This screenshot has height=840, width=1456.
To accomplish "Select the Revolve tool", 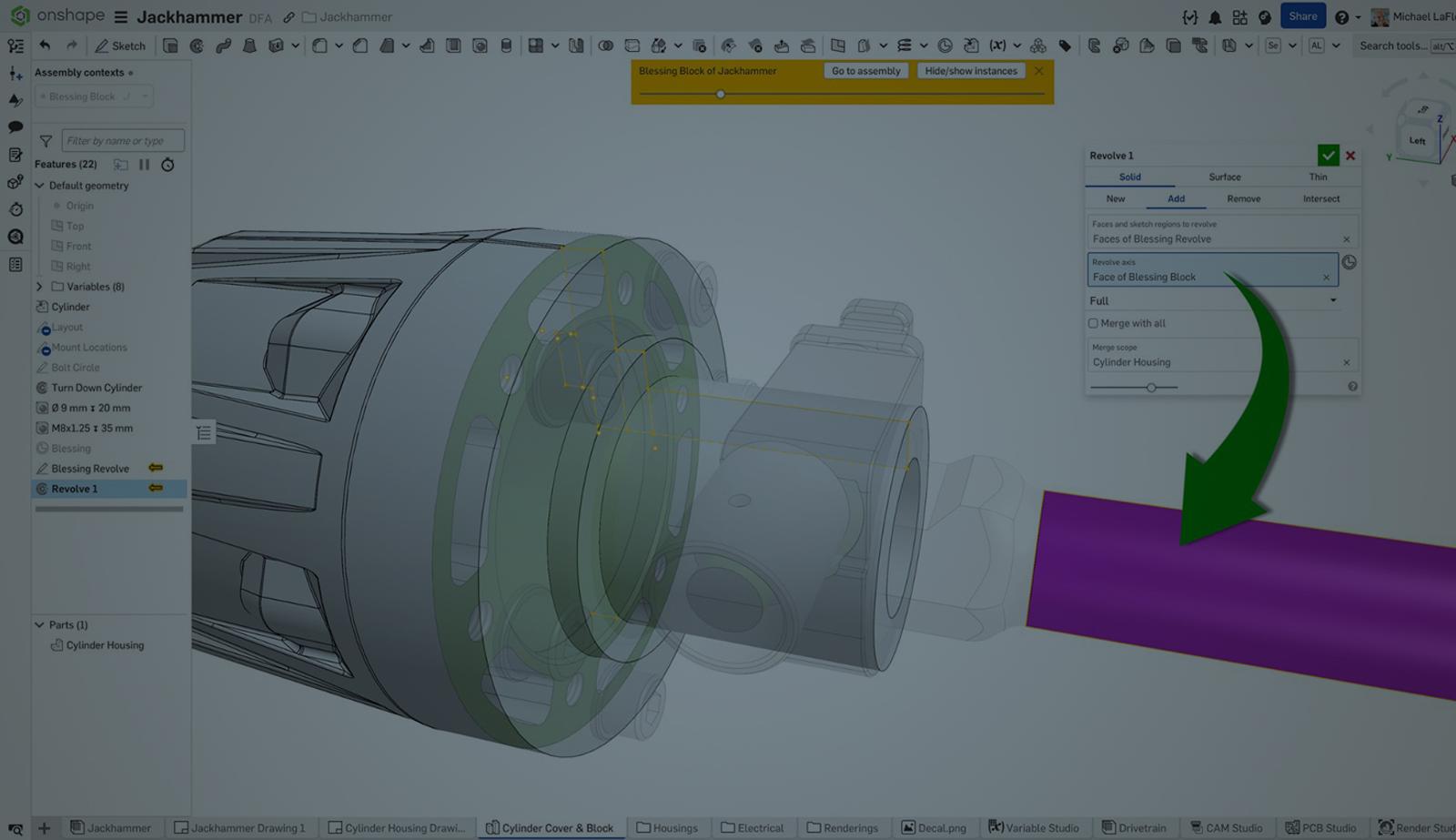I will tap(197, 45).
